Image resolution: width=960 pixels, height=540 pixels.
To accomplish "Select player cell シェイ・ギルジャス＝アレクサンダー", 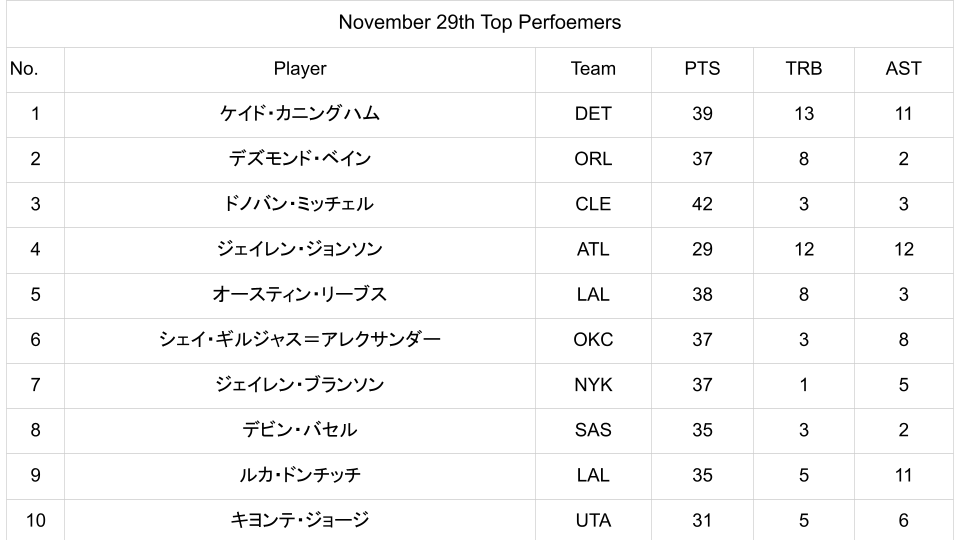I will (300, 340).
